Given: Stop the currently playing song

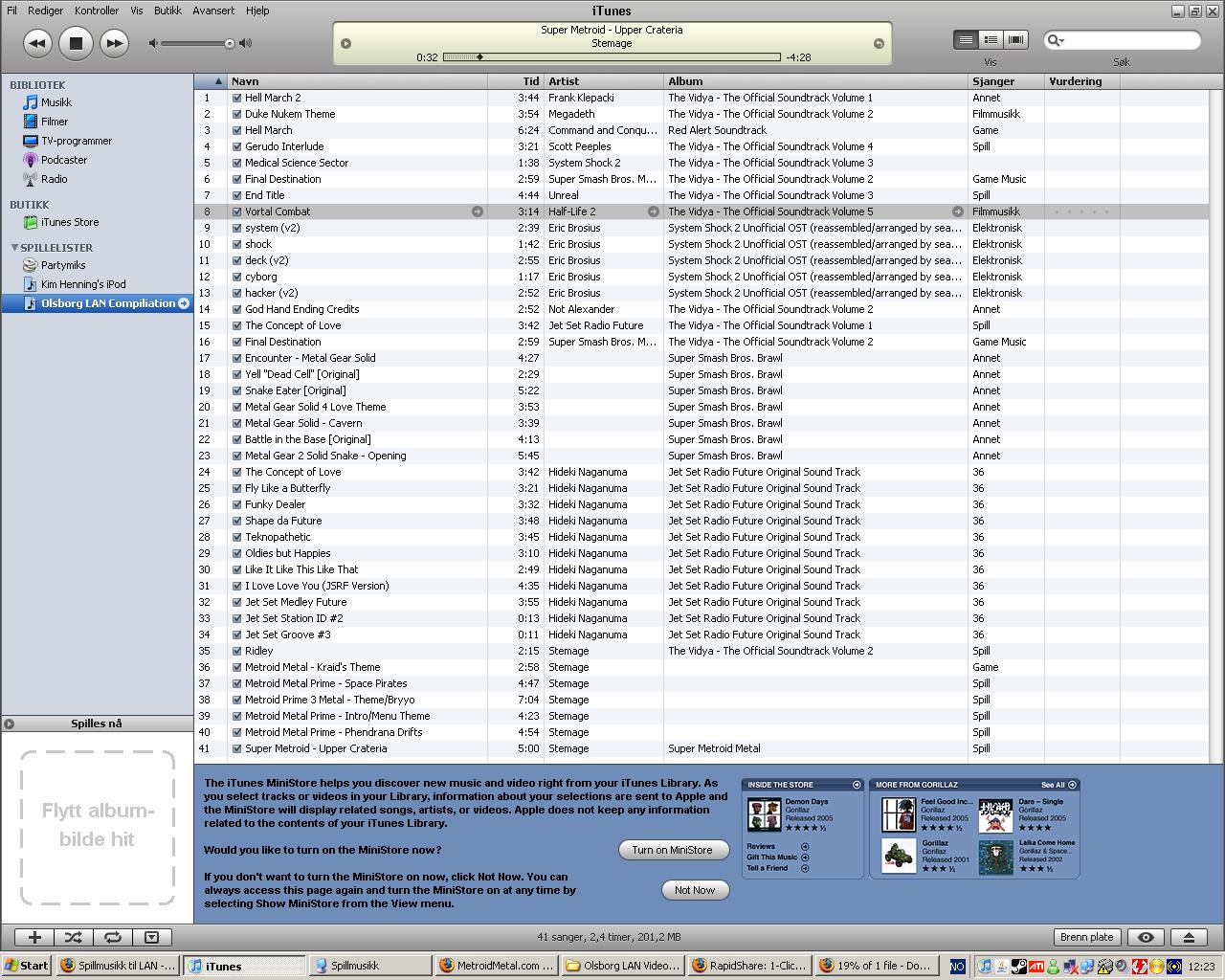Looking at the screenshot, I should coord(76,43).
